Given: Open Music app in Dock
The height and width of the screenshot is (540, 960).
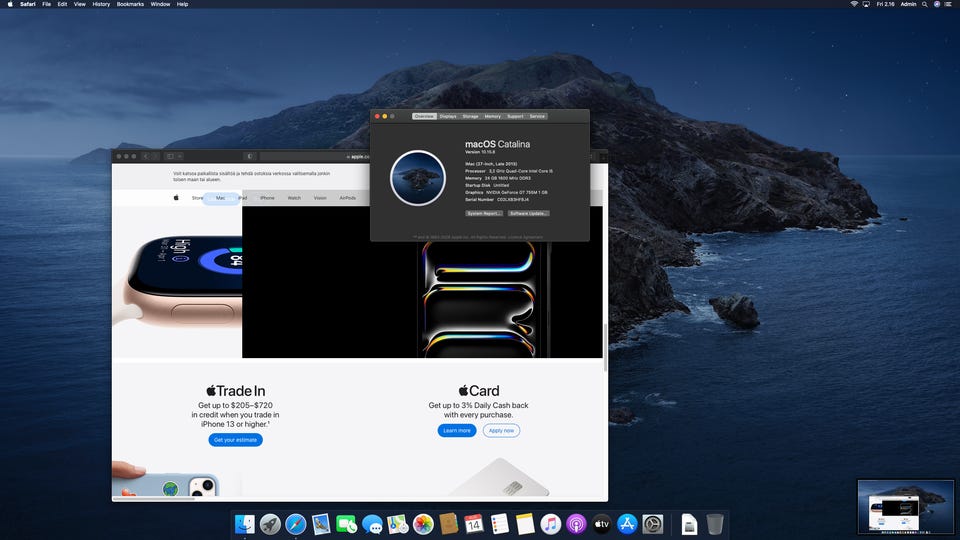Looking at the screenshot, I should click(550, 524).
